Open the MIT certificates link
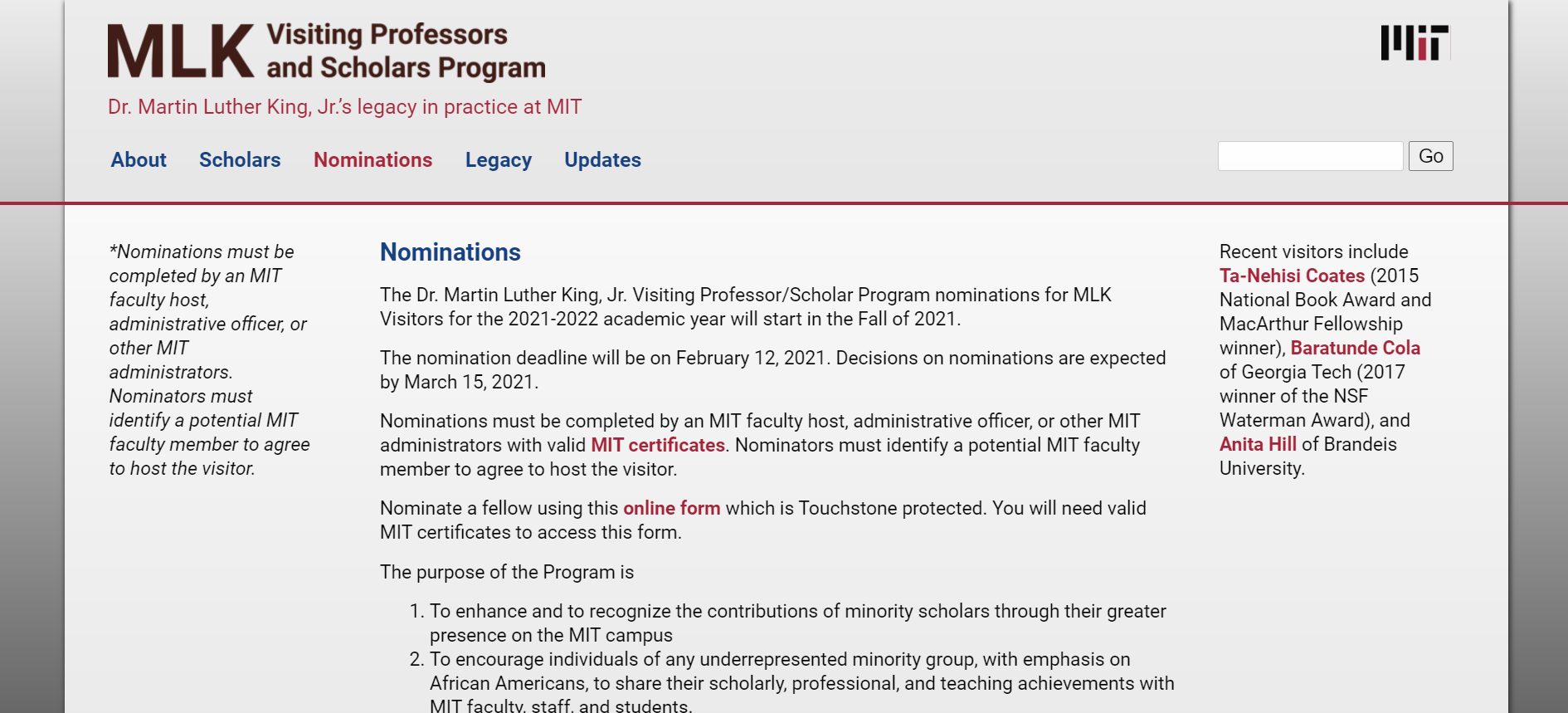 [658, 445]
